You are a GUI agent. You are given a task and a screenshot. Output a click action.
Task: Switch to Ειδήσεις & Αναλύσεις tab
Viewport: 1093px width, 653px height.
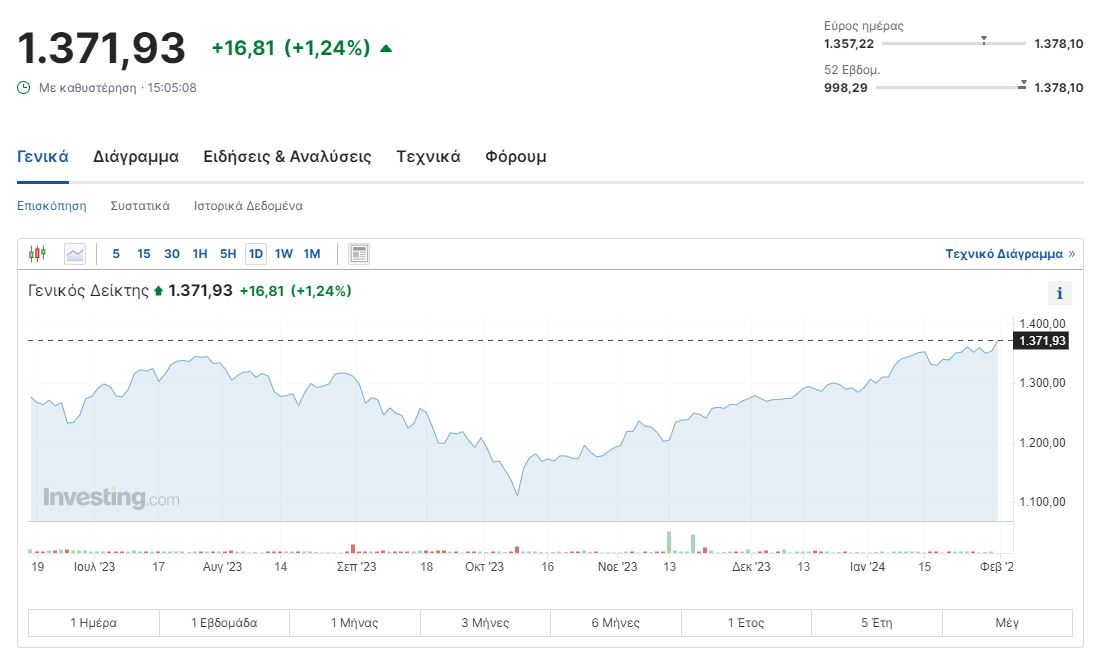(287, 157)
